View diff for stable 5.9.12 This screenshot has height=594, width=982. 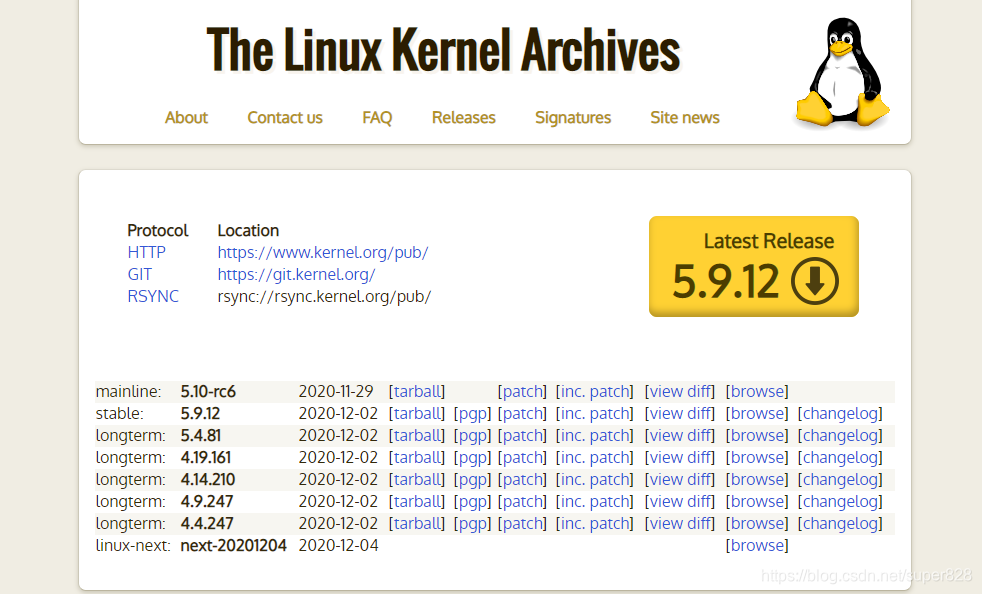point(680,414)
